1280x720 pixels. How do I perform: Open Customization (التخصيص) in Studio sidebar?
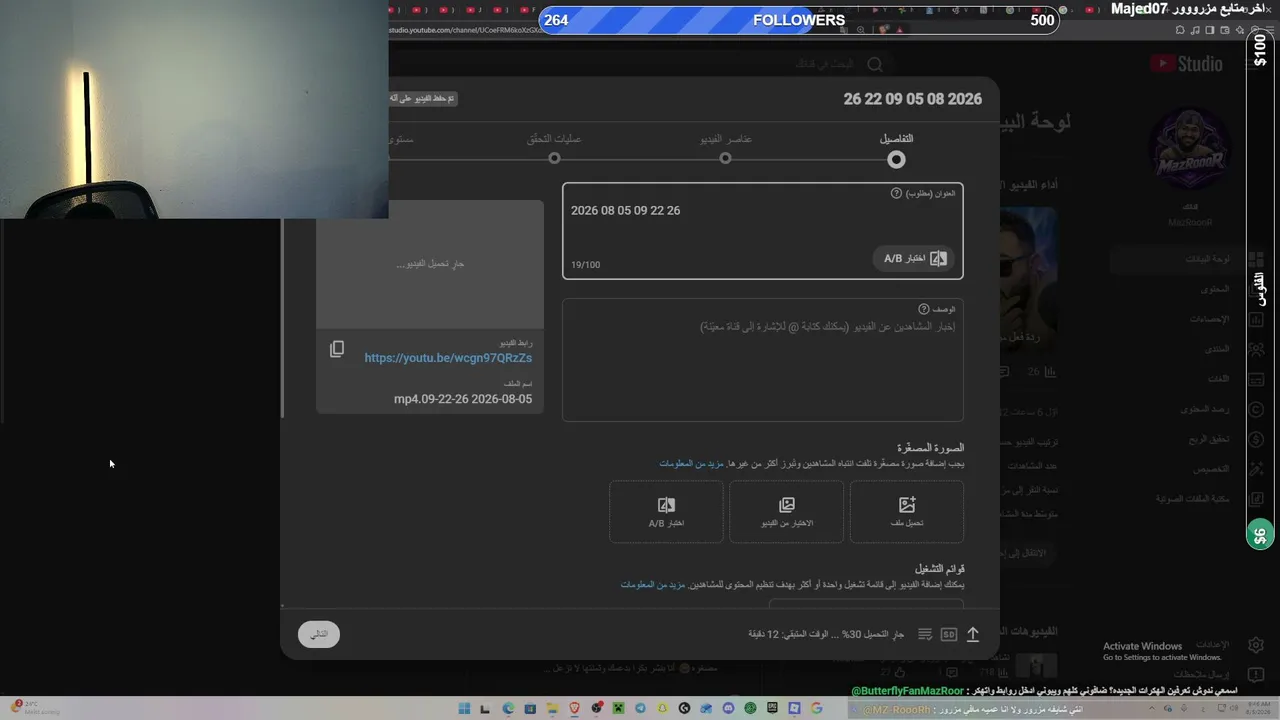click(1209, 469)
